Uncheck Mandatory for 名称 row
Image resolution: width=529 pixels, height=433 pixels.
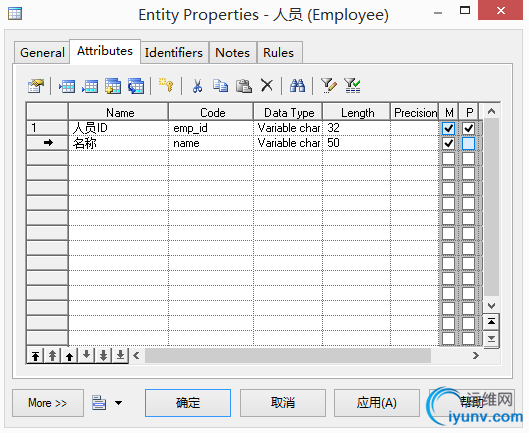(448, 143)
